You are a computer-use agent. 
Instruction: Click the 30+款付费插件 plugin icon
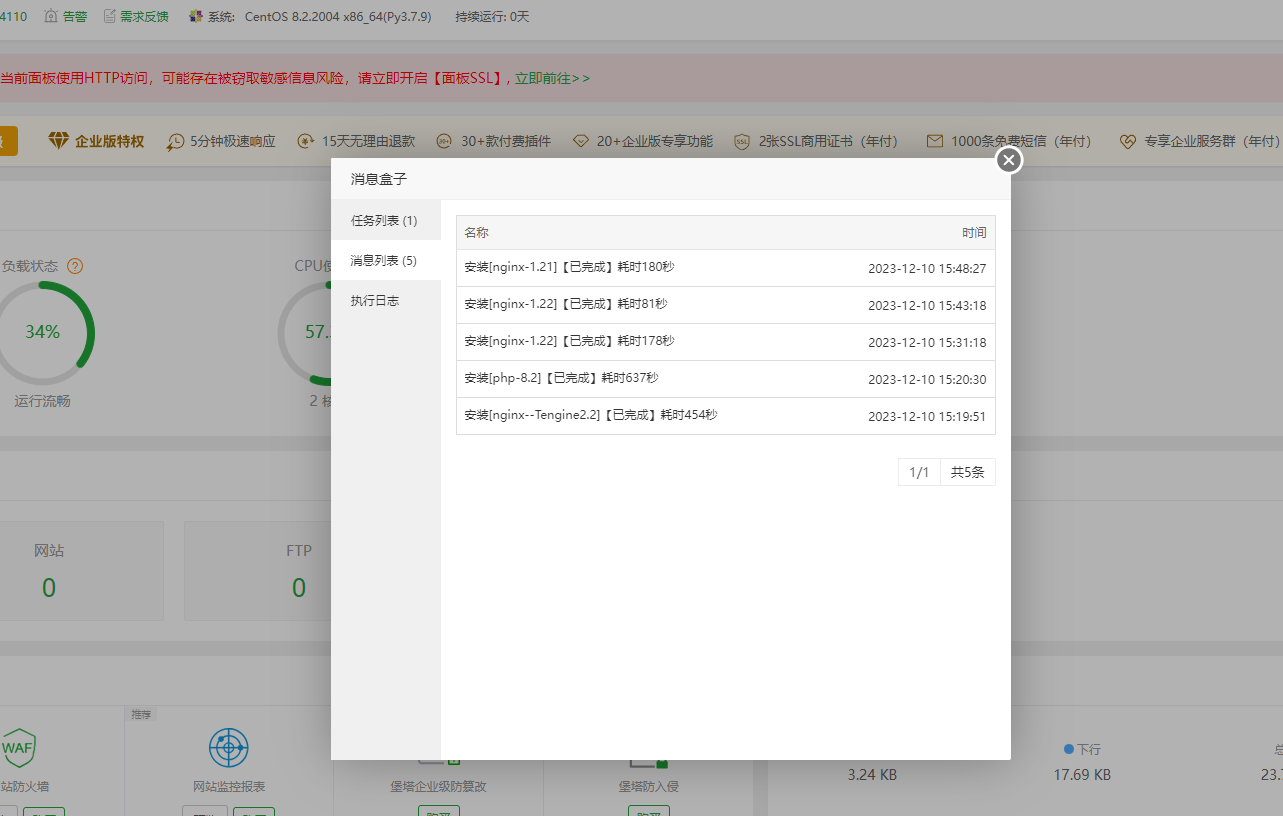pyautogui.click(x=445, y=141)
